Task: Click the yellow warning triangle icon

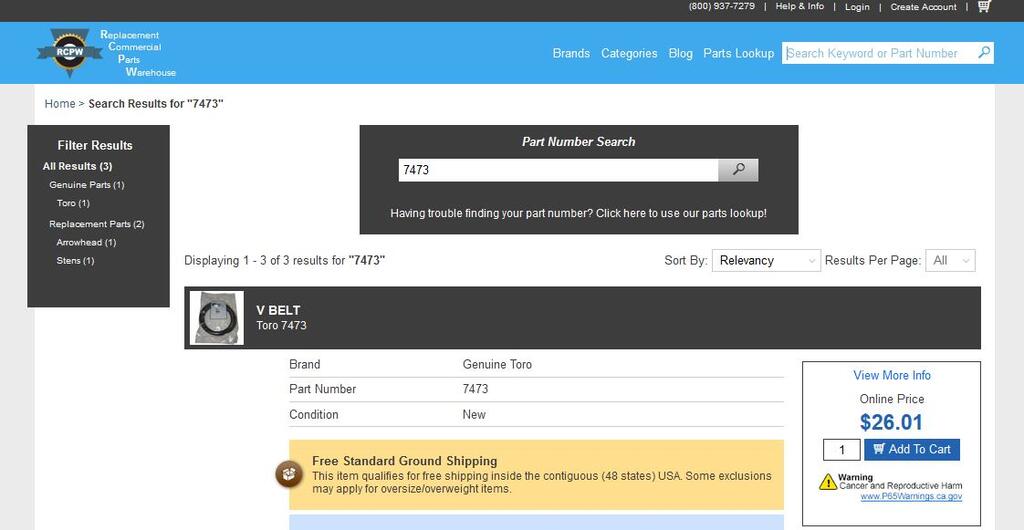Action: point(828,482)
